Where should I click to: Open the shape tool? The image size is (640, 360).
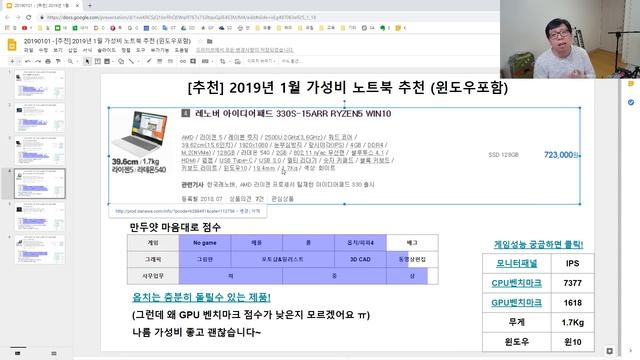pyautogui.click(x=121, y=61)
